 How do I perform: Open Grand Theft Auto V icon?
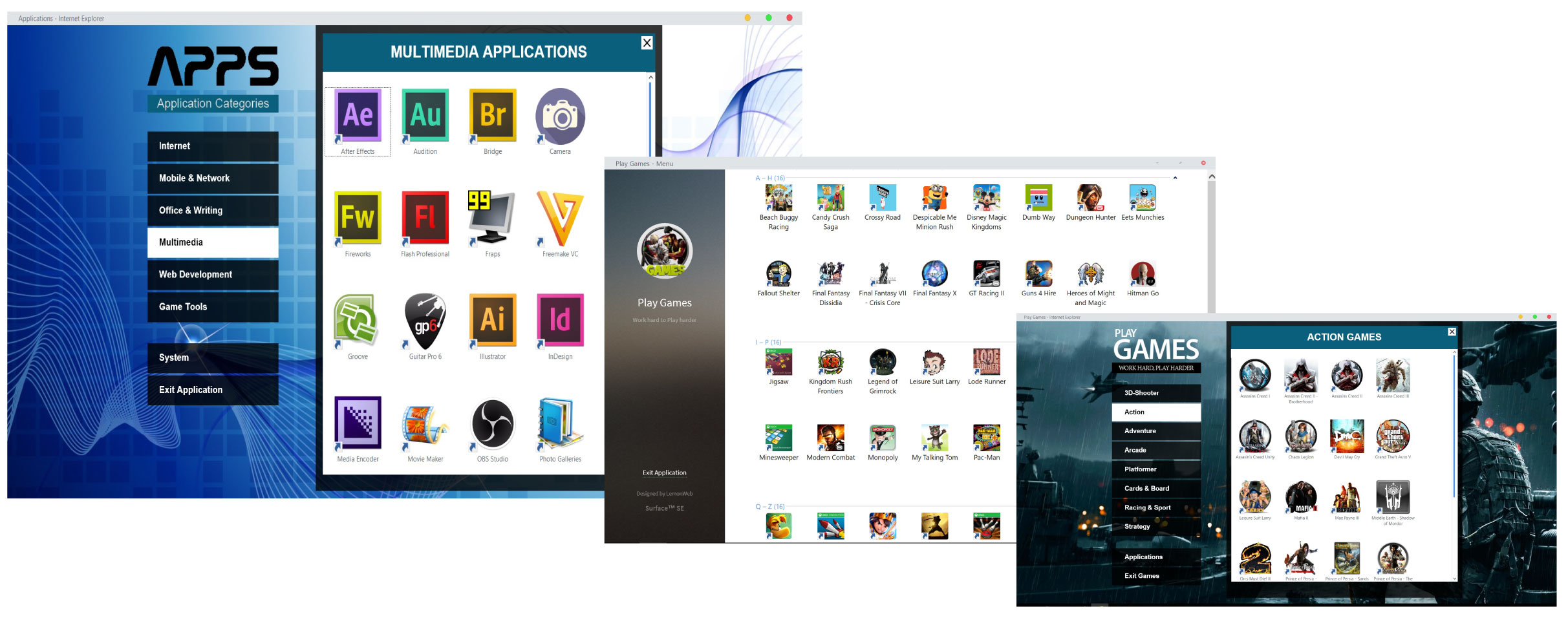[1392, 436]
